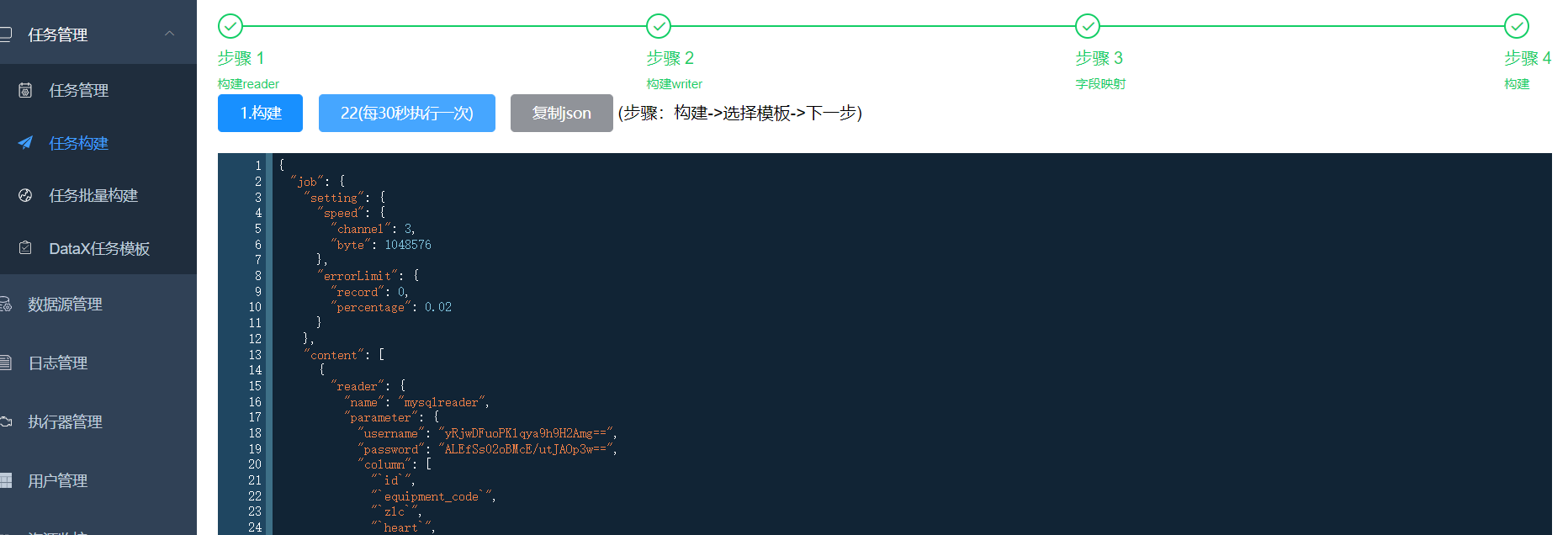Click the 任务批量构建 icon

[25, 195]
